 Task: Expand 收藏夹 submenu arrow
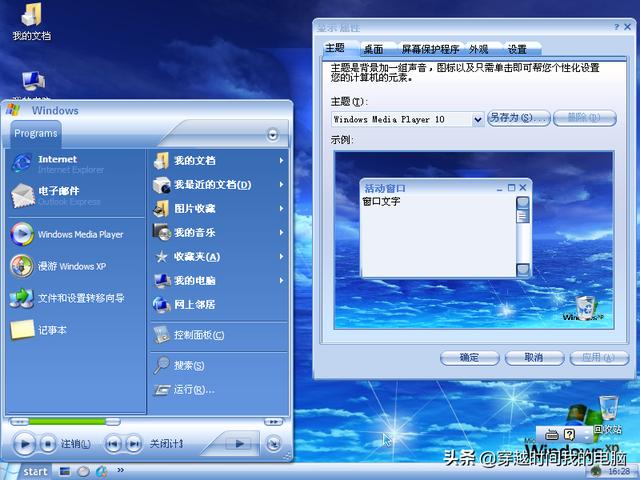[282, 257]
